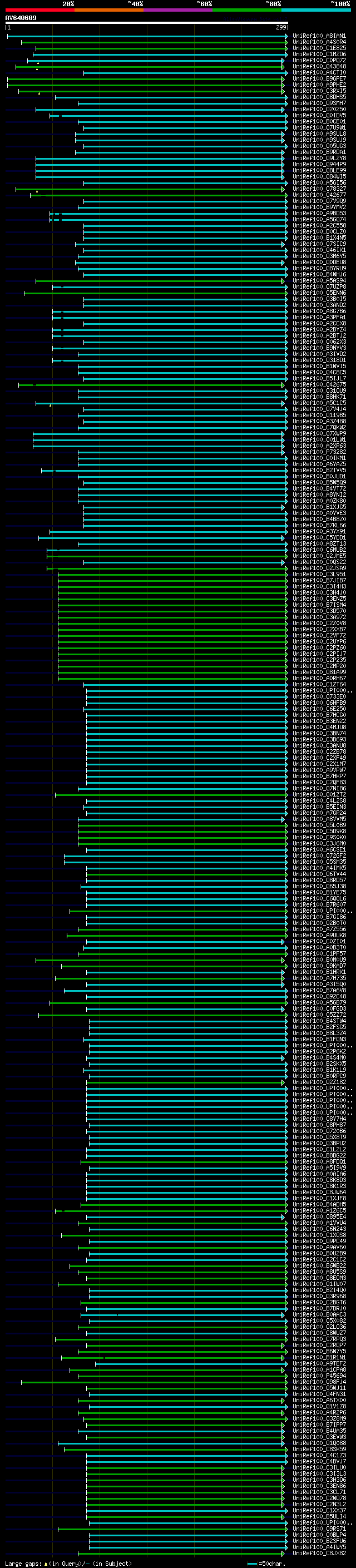356x1568 pixels.
Task: Click hit label UniRef100_B1X4N5
Action: point(319,238)
